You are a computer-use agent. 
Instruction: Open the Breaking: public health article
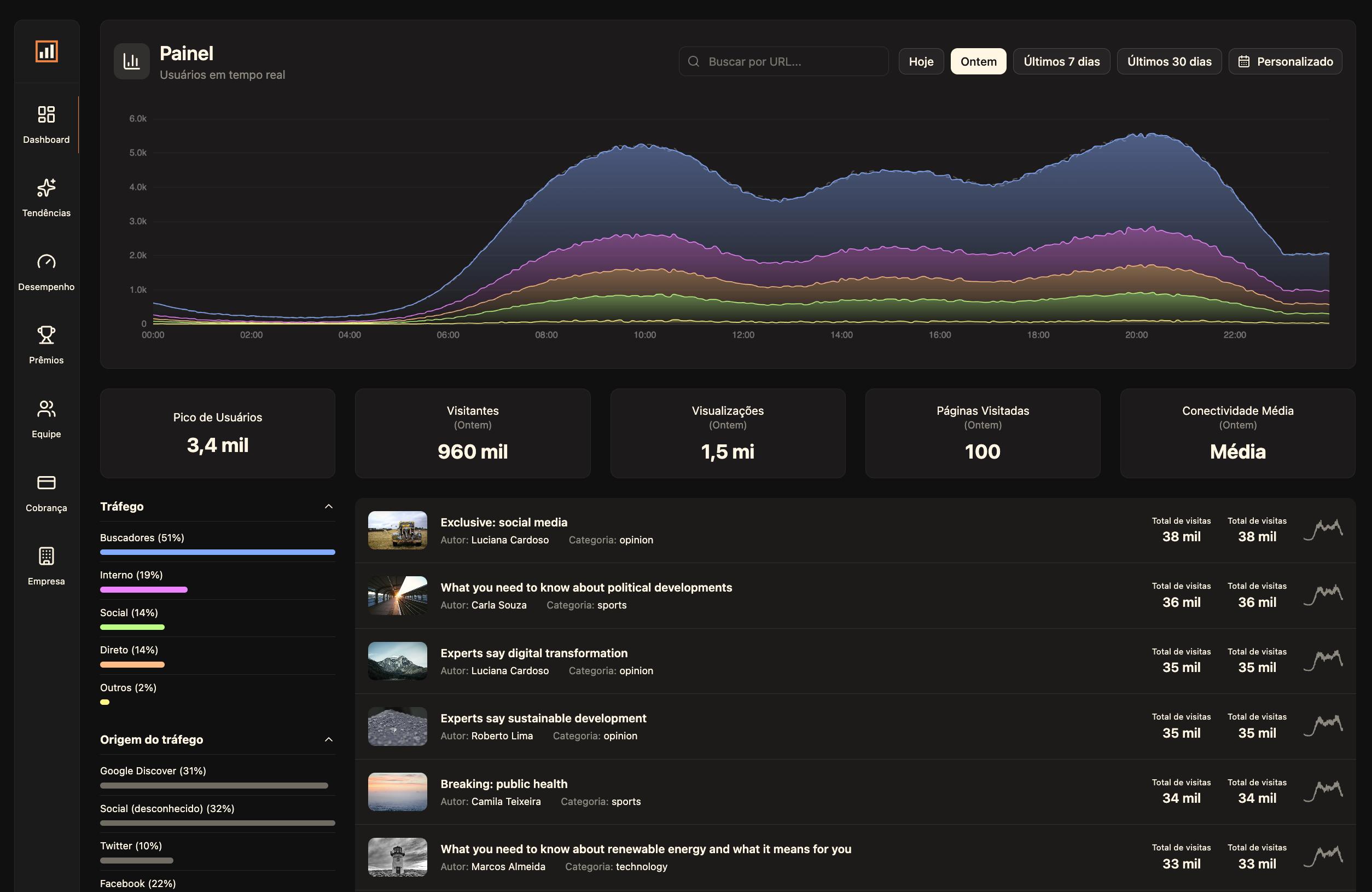tap(504, 784)
